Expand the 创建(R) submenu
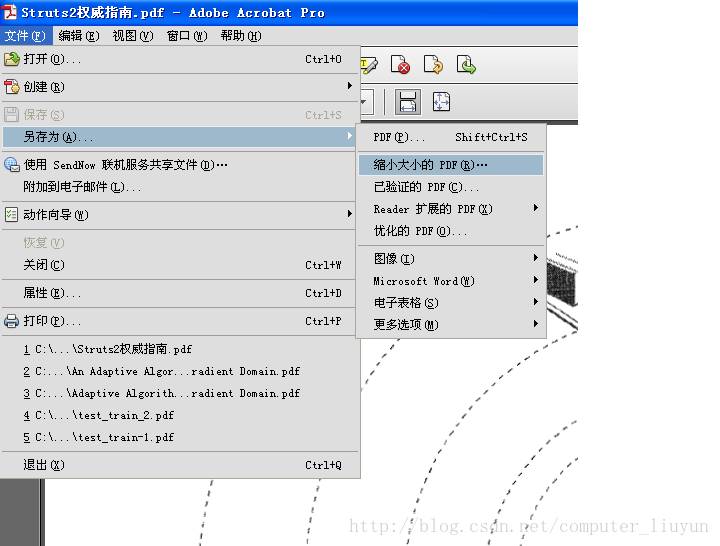 point(179,86)
